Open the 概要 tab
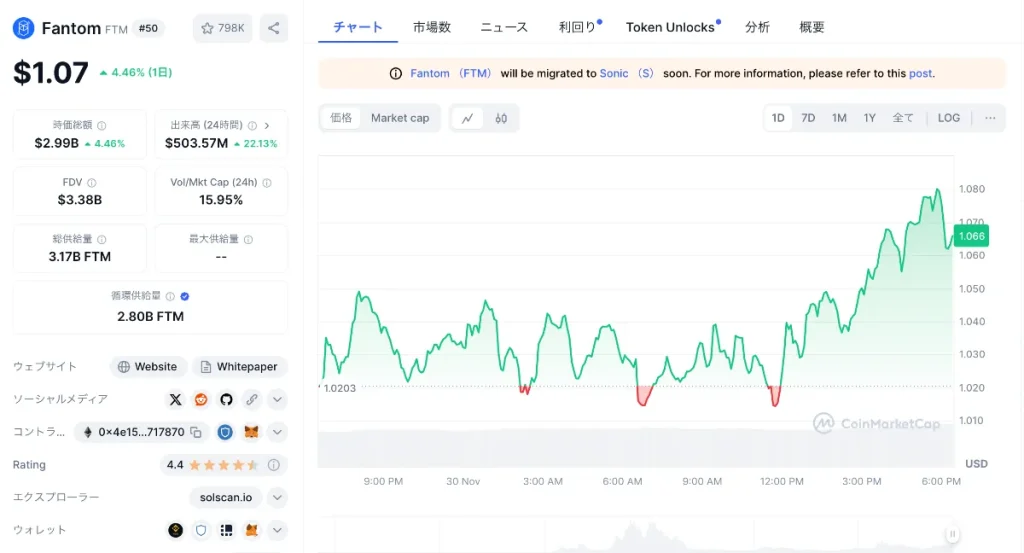This screenshot has width=1024, height=553. [812, 27]
